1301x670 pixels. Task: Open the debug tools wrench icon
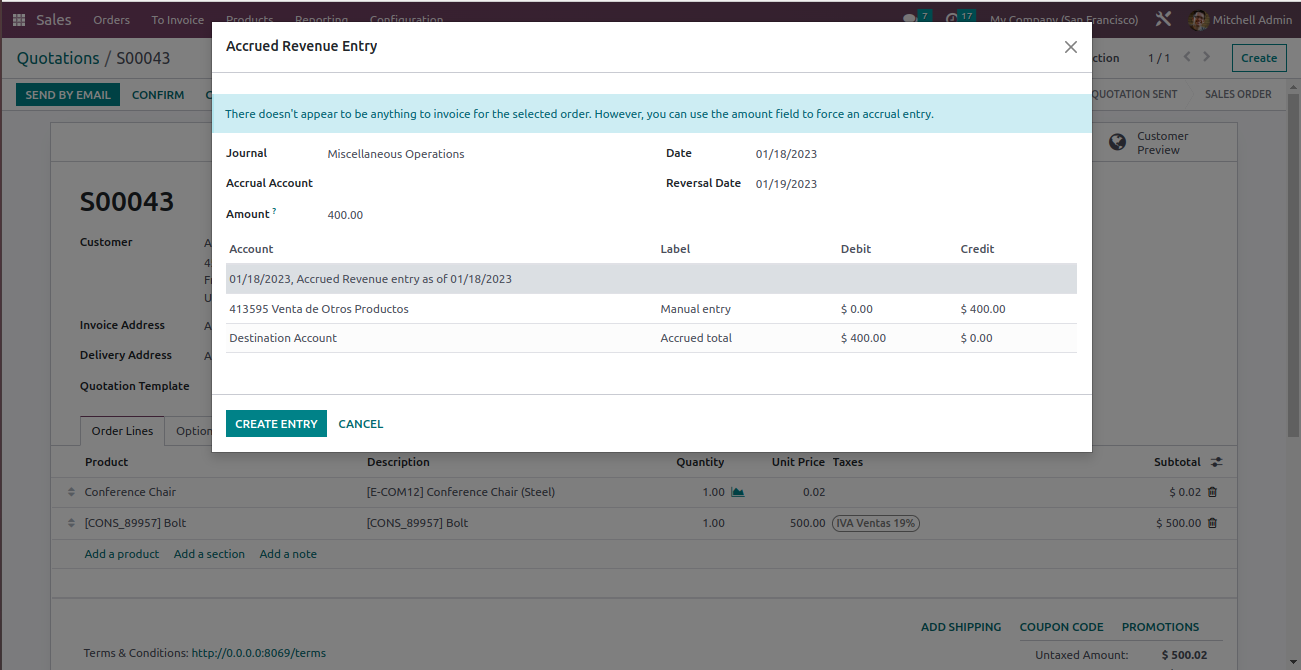[x=1163, y=19]
